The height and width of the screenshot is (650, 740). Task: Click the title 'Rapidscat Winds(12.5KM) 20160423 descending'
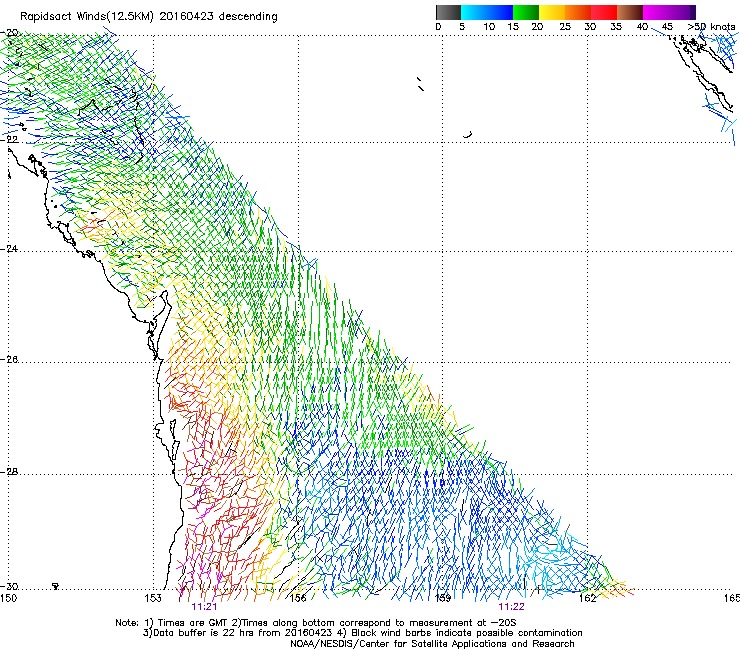[149, 17]
